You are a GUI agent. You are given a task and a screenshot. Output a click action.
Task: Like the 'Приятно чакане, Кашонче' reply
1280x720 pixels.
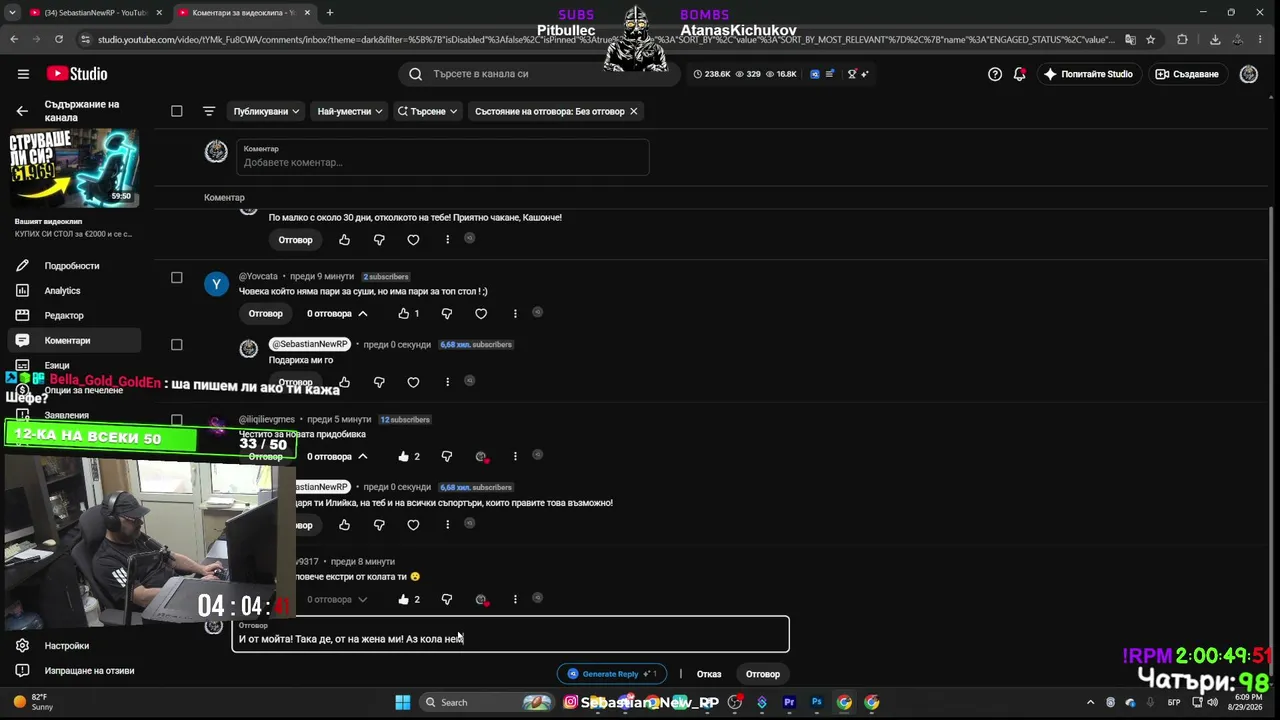point(345,240)
